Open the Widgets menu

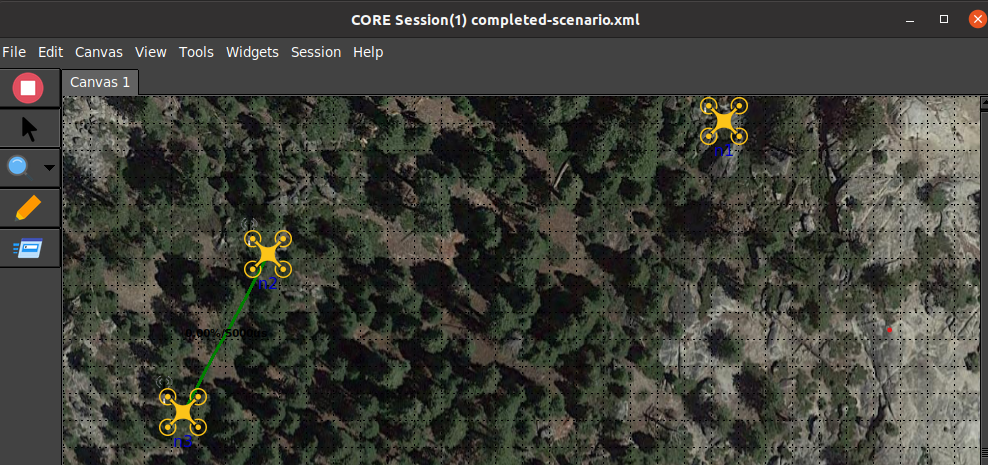click(252, 52)
